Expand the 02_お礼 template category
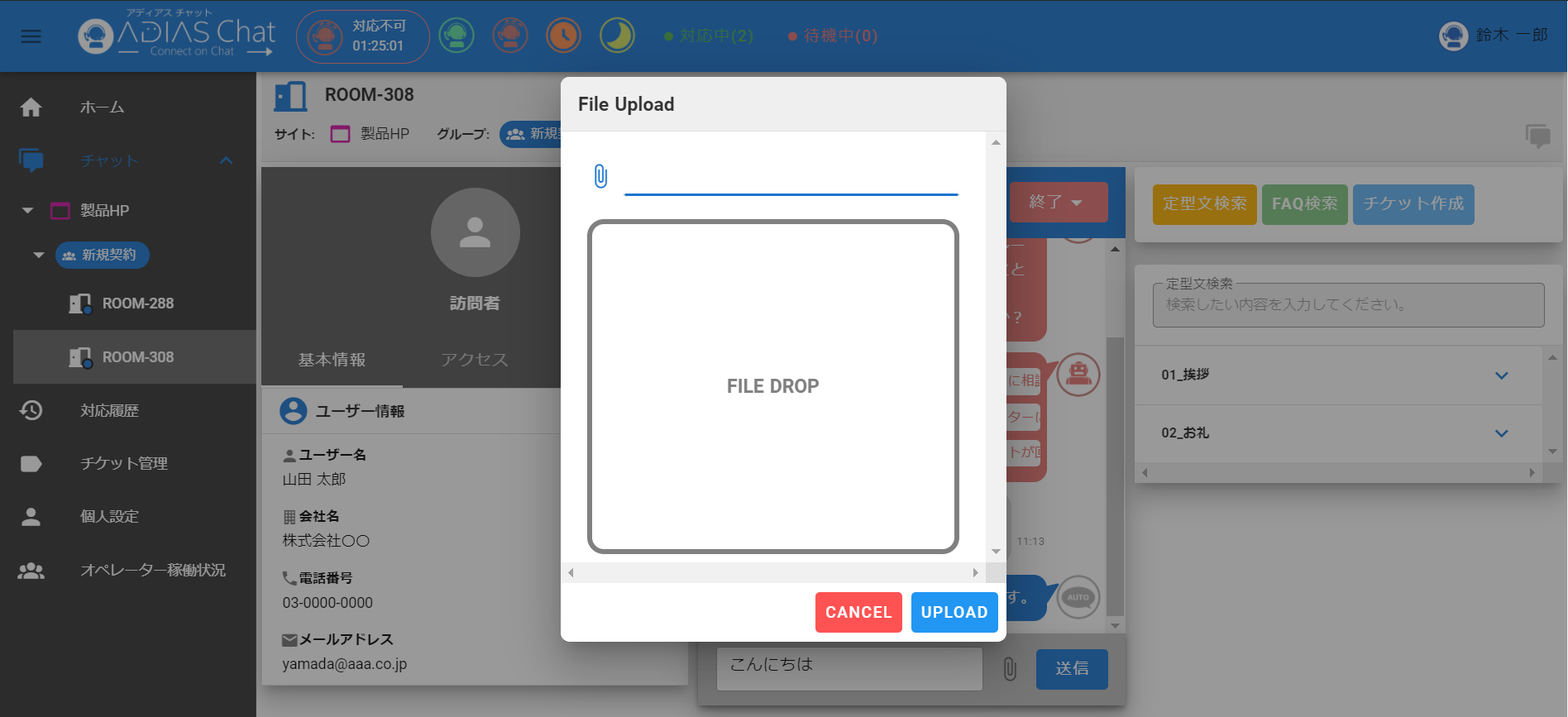1568x717 pixels. tap(1501, 433)
